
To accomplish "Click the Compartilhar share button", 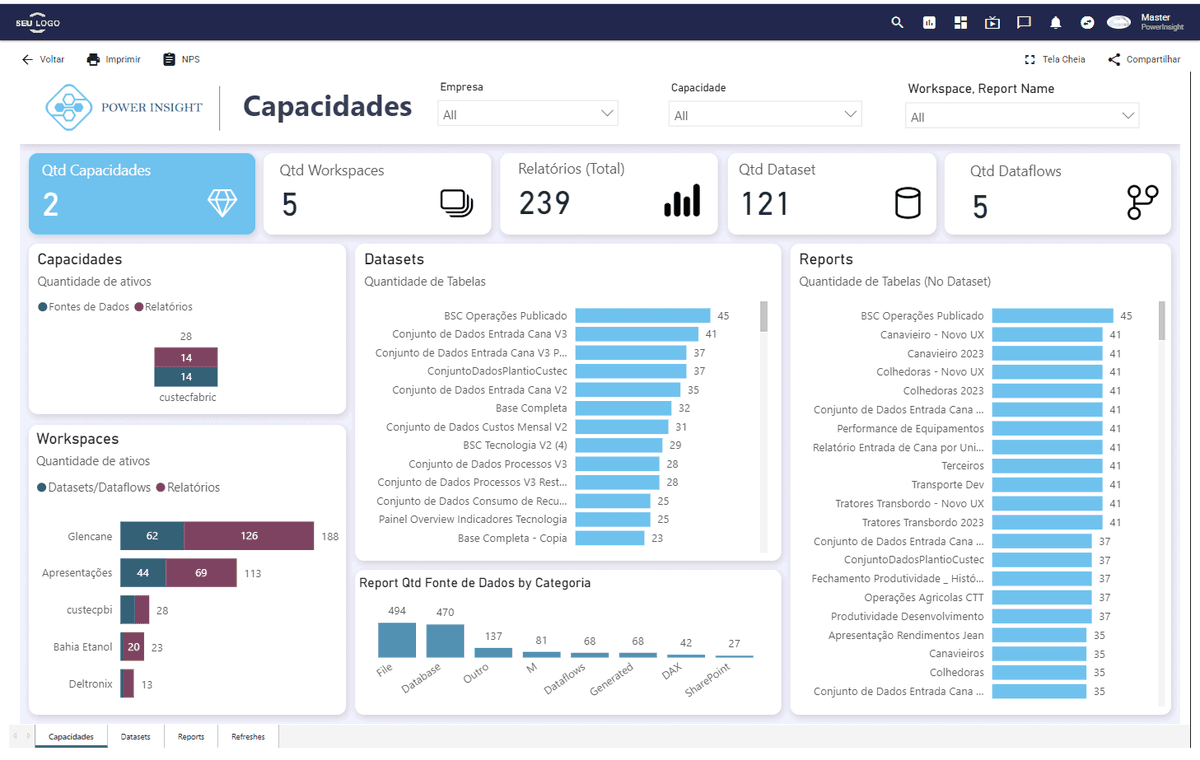I will [x=1144, y=60].
